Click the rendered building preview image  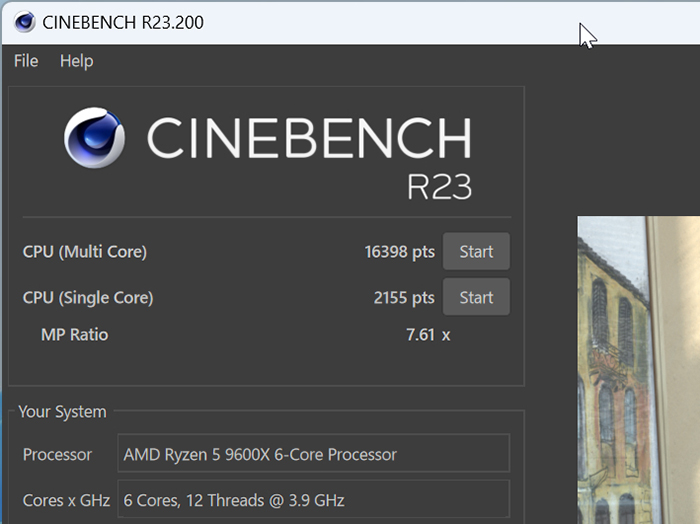tap(638, 370)
